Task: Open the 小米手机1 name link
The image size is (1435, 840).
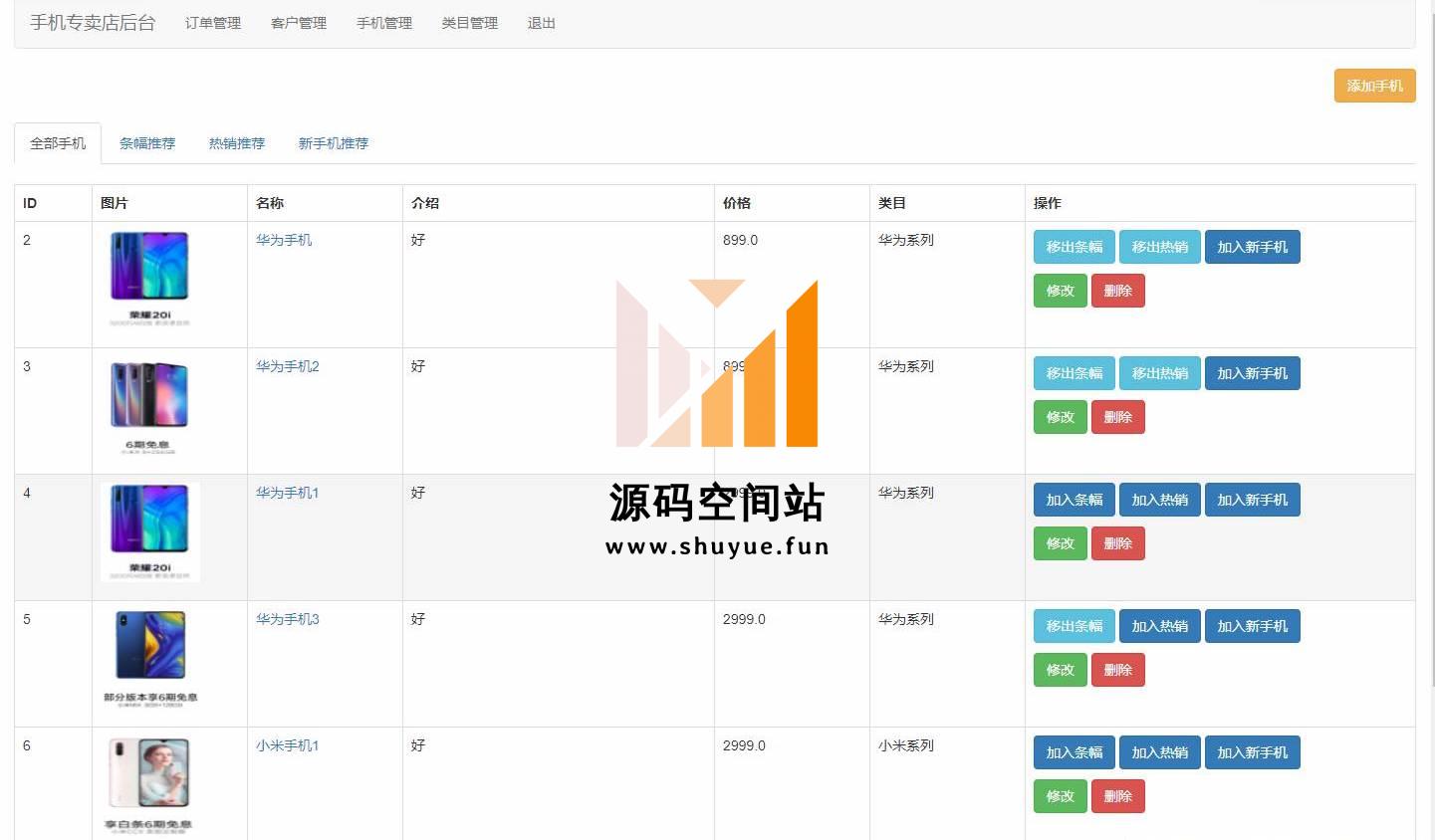Action: pos(288,745)
